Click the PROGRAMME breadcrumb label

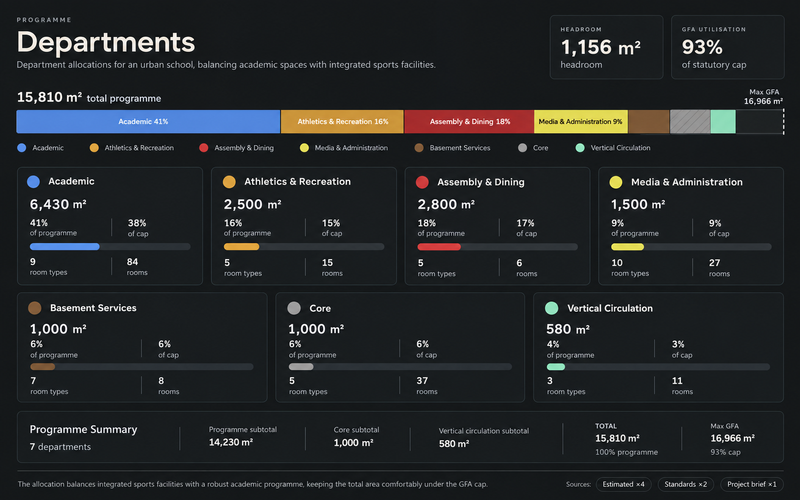coord(44,20)
